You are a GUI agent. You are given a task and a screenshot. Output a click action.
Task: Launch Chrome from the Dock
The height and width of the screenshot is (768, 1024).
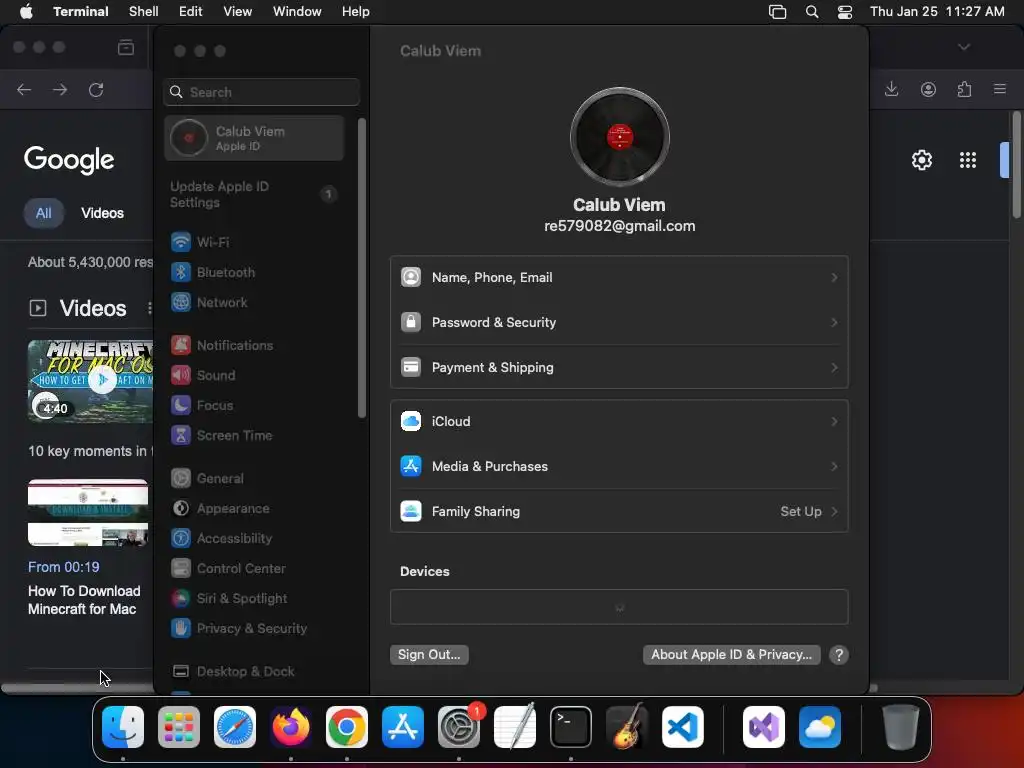pos(347,727)
